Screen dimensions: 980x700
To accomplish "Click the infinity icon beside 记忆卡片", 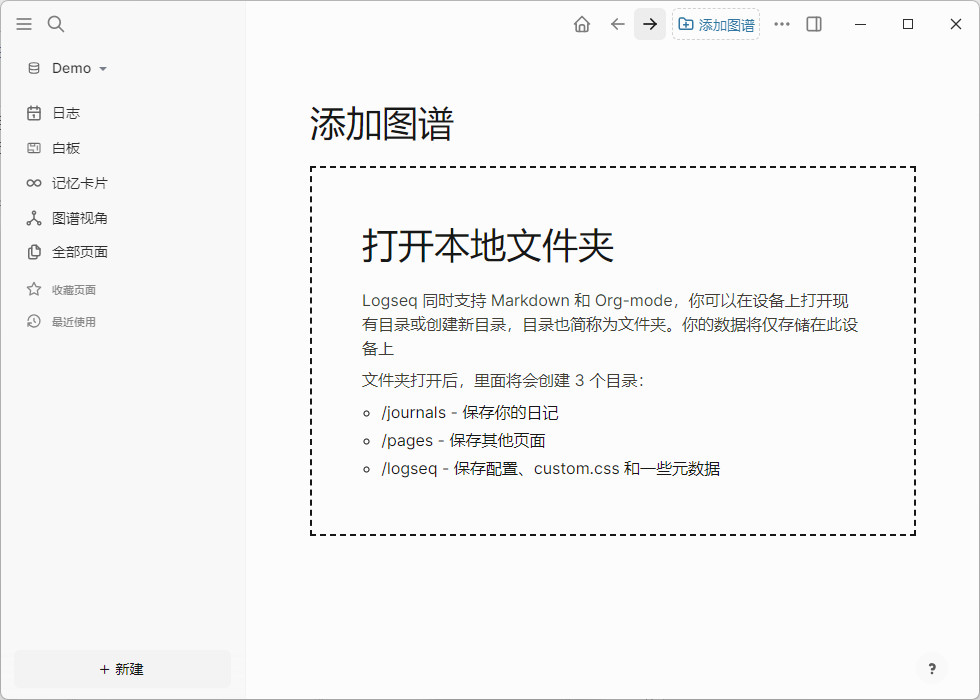I will point(34,183).
